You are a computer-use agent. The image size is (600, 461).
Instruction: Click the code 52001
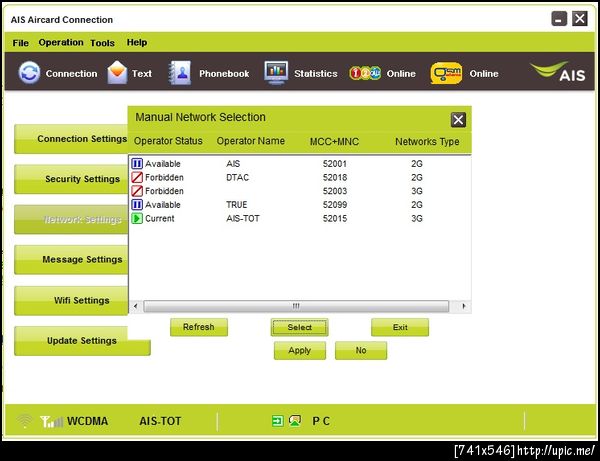(334, 164)
